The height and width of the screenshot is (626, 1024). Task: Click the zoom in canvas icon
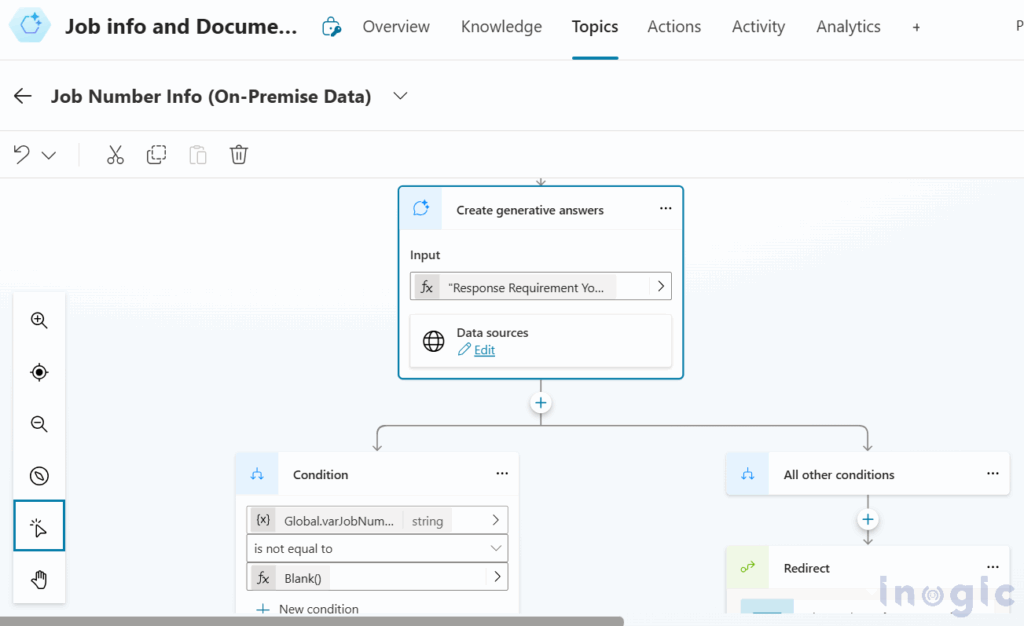(39, 321)
